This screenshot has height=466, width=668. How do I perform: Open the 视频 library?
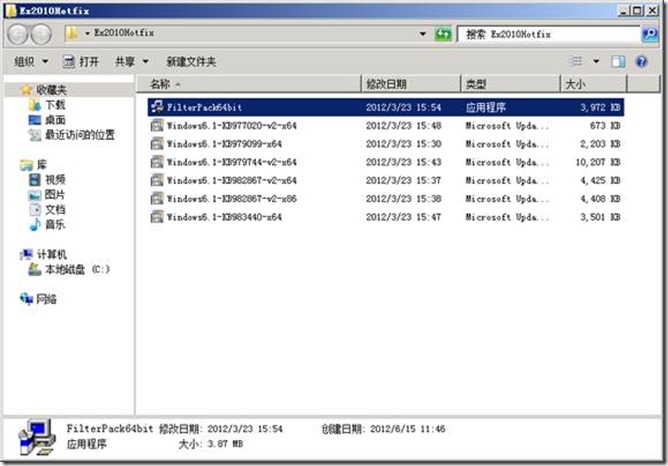click(x=55, y=179)
